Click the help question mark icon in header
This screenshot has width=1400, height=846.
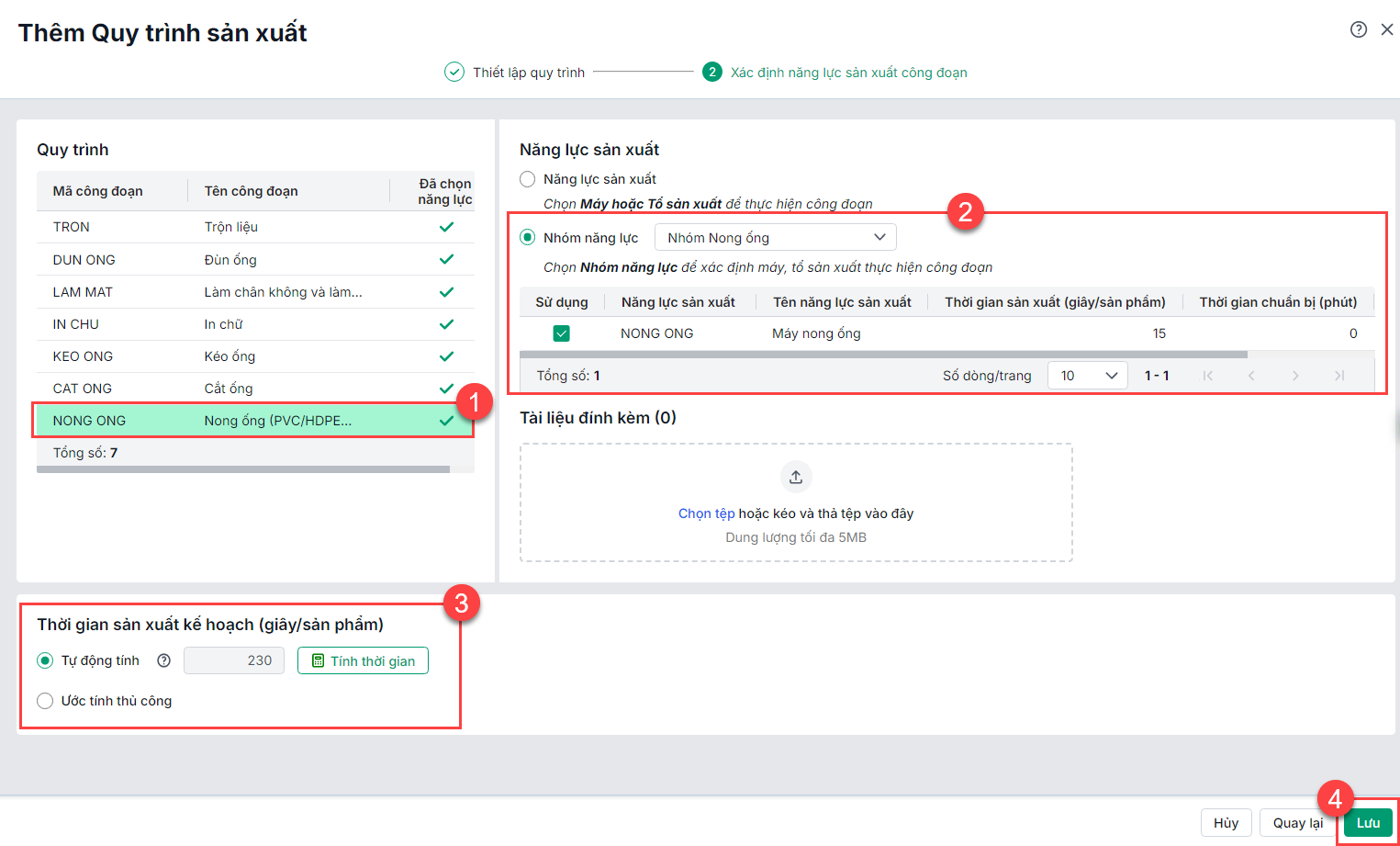click(1359, 29)
